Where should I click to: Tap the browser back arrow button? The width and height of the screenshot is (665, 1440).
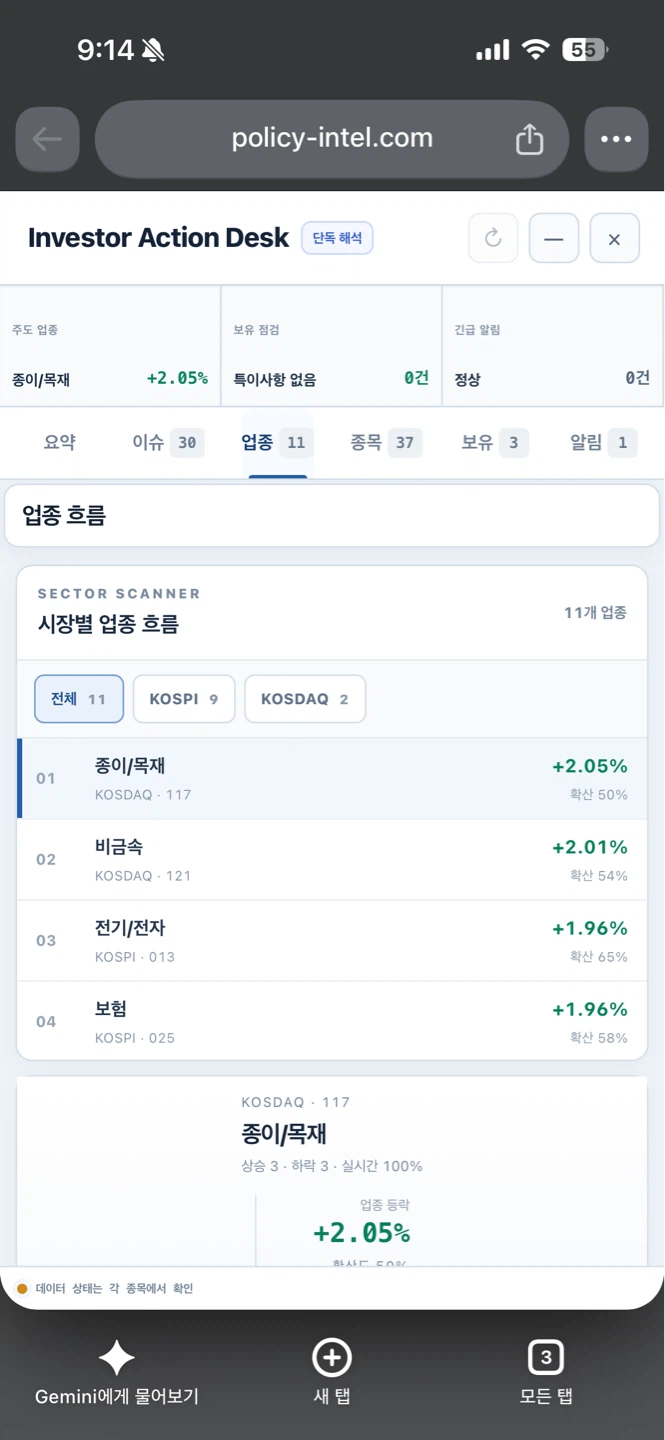(47, 139)
